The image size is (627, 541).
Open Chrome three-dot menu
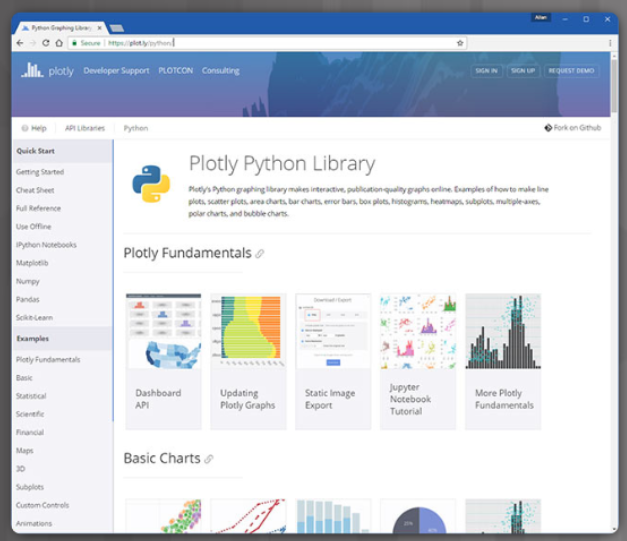610,43
